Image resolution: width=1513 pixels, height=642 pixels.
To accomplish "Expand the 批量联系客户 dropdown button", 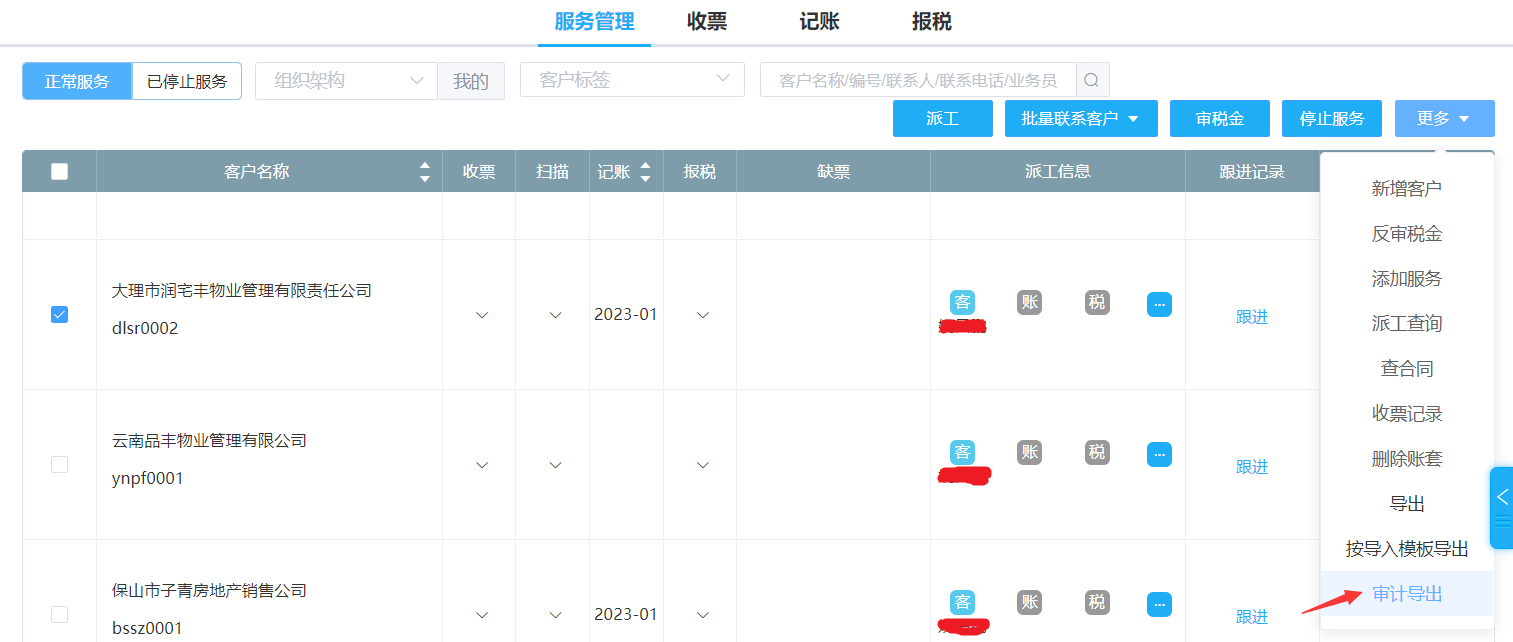I will [x=1080, y=119].
